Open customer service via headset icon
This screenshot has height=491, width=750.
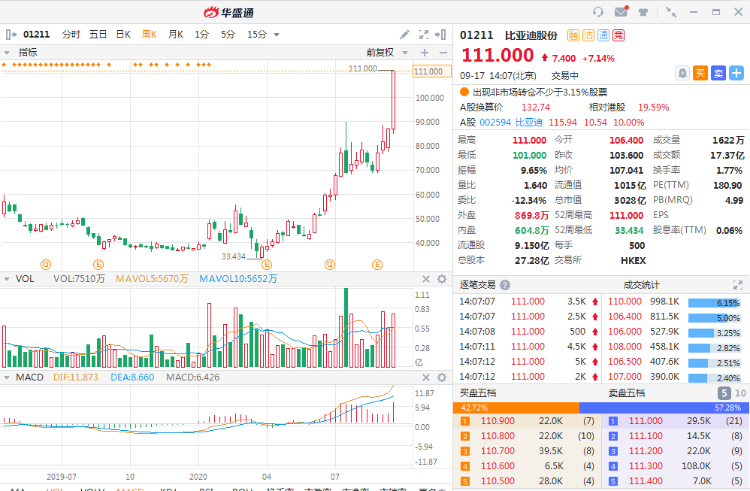(x=598, y=12)
